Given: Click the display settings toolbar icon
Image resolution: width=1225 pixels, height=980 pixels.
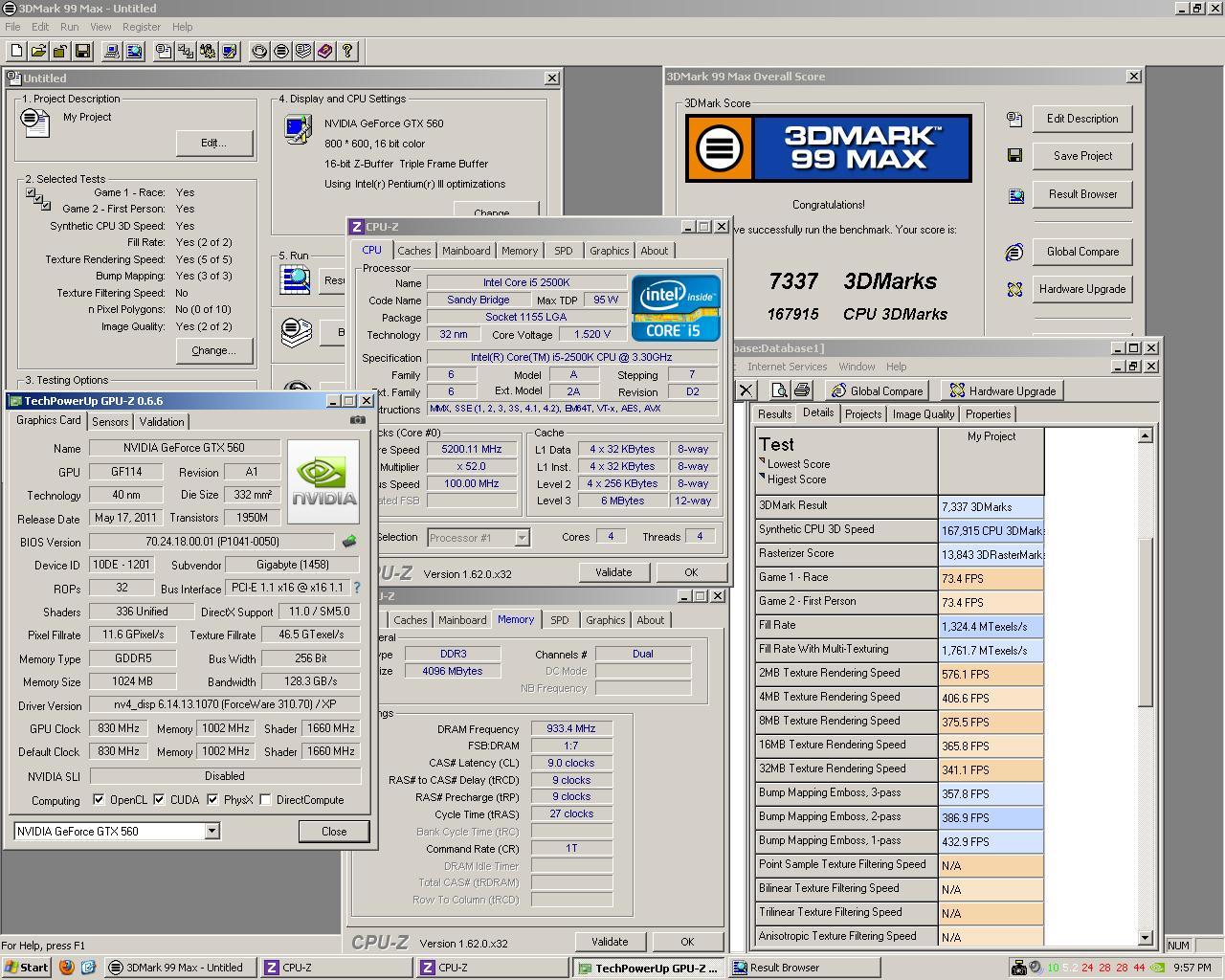Looking at the screenshot, I should click(x=230, y=51).
